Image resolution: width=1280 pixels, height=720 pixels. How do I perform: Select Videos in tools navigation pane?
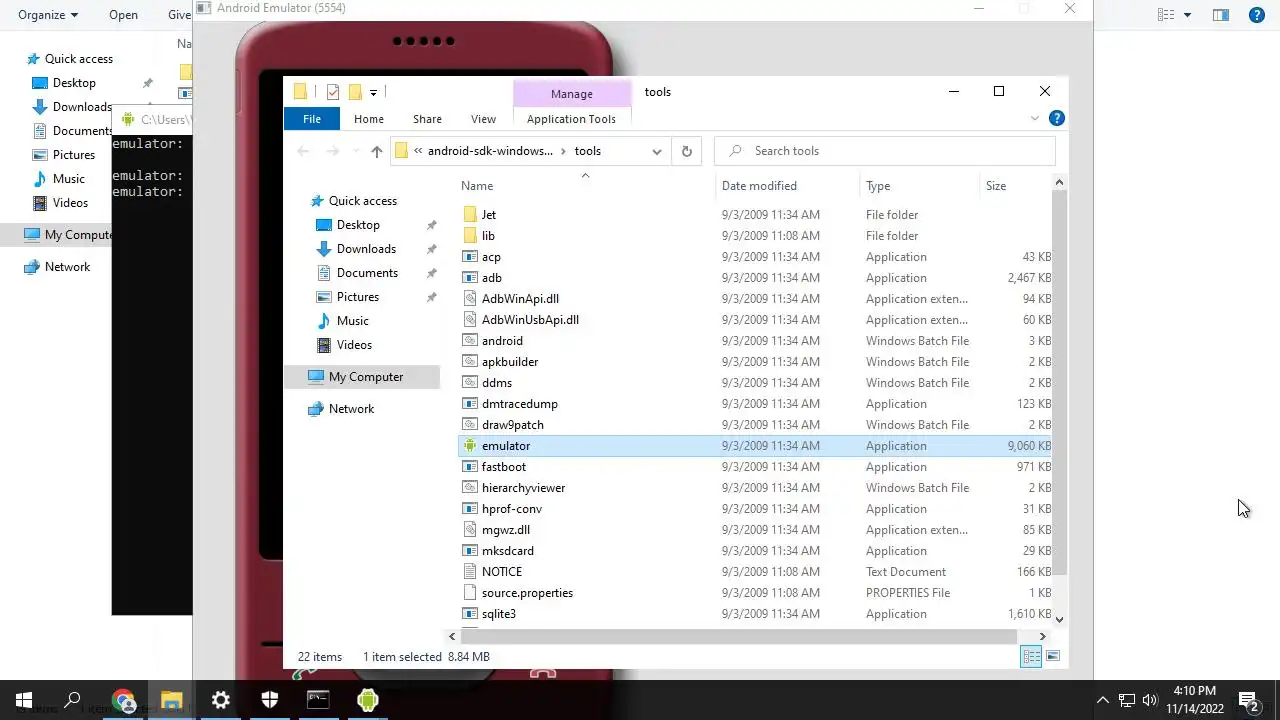[x=354, y=345]
